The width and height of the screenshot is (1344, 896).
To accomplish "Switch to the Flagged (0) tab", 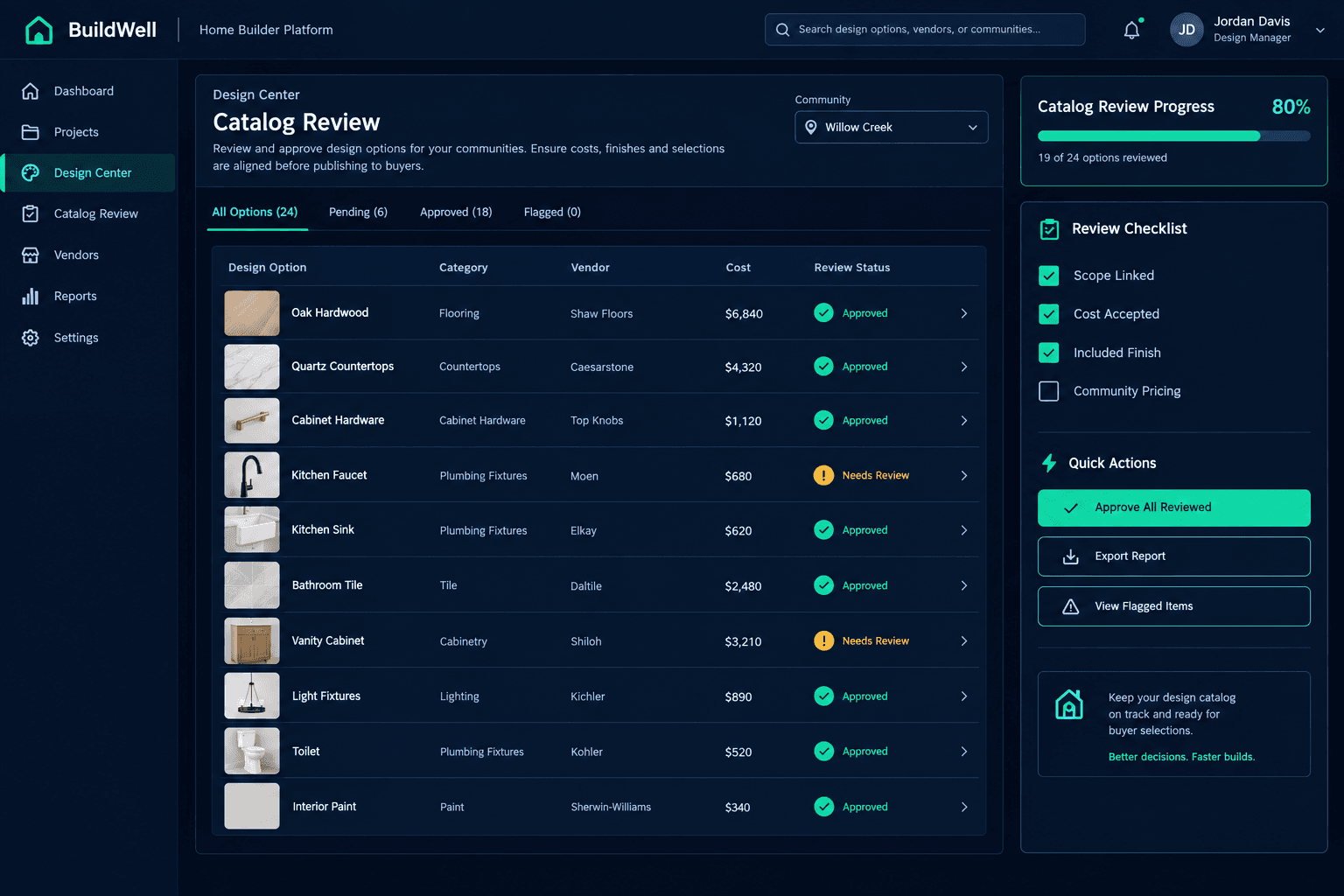I will coord(552,212).
